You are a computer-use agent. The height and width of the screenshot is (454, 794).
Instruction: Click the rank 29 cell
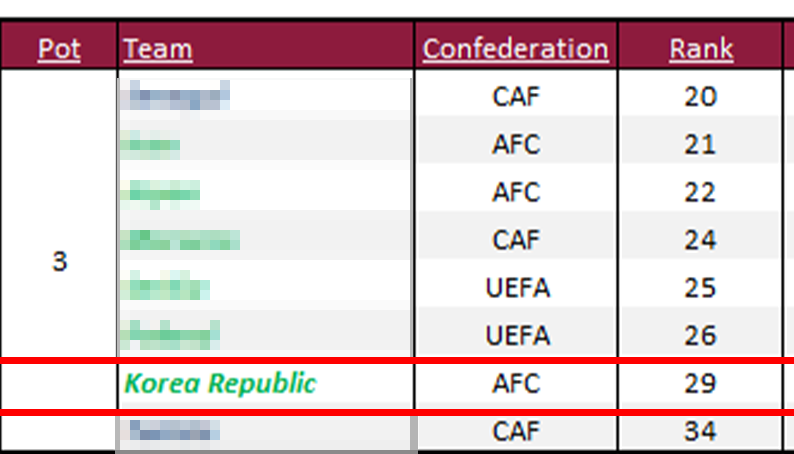(x=700, y=383)
